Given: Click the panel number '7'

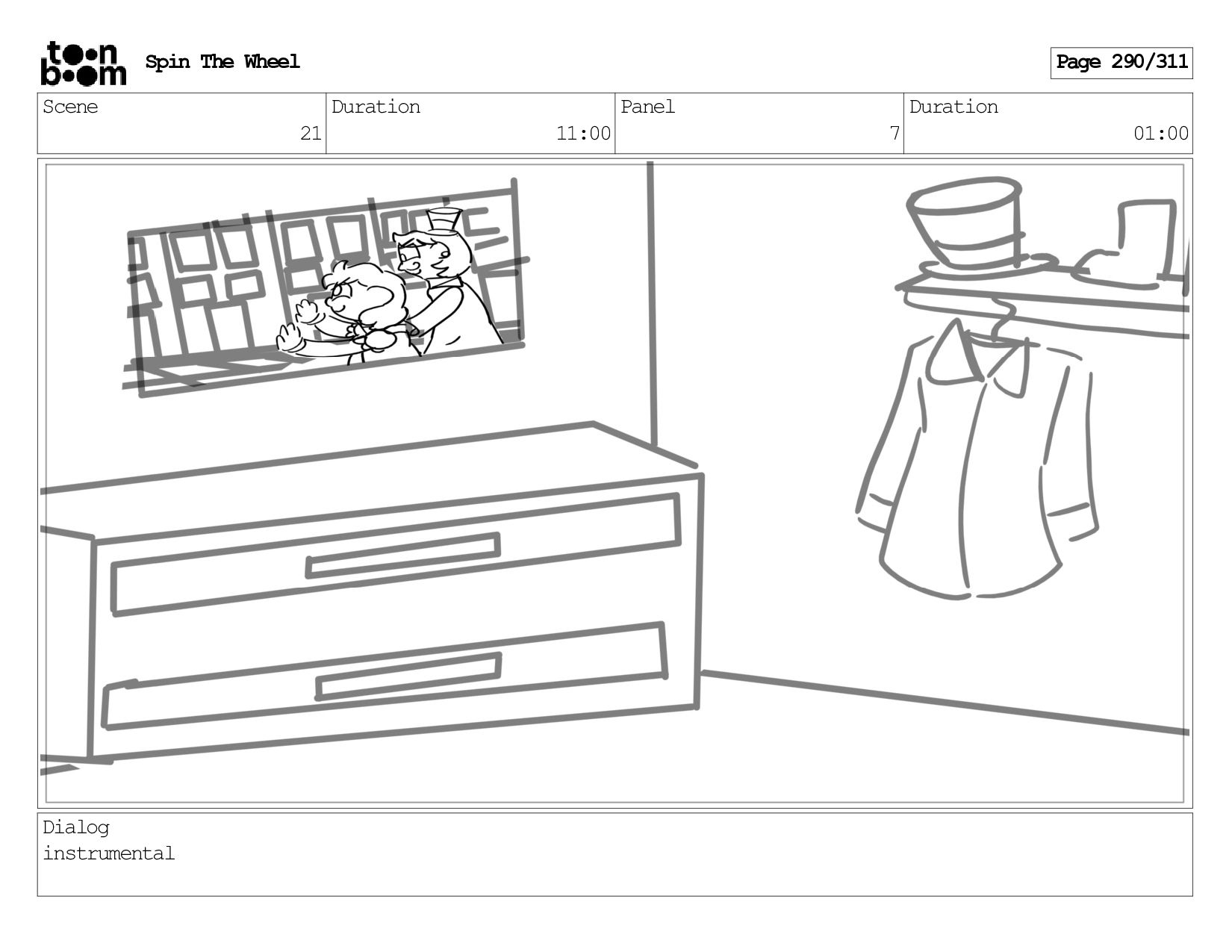Looking at the screenshot, I should [x=894, y=134].
